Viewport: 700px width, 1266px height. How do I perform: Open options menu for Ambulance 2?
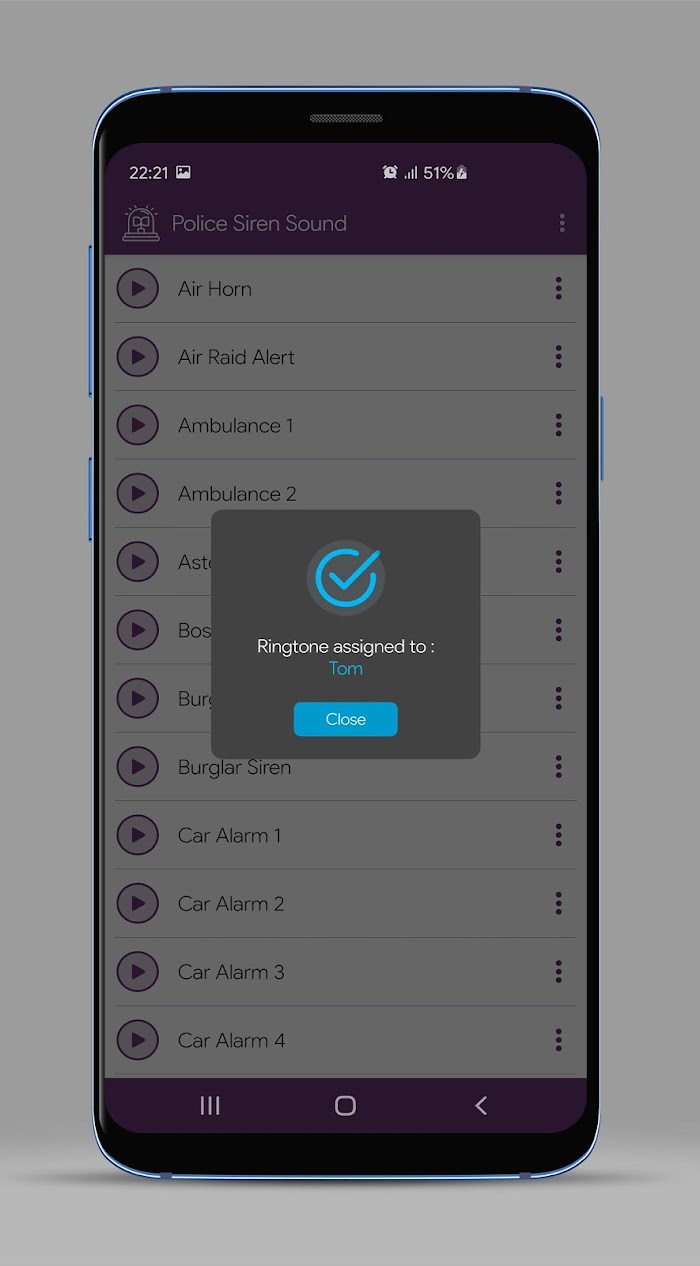pos(558,493)
